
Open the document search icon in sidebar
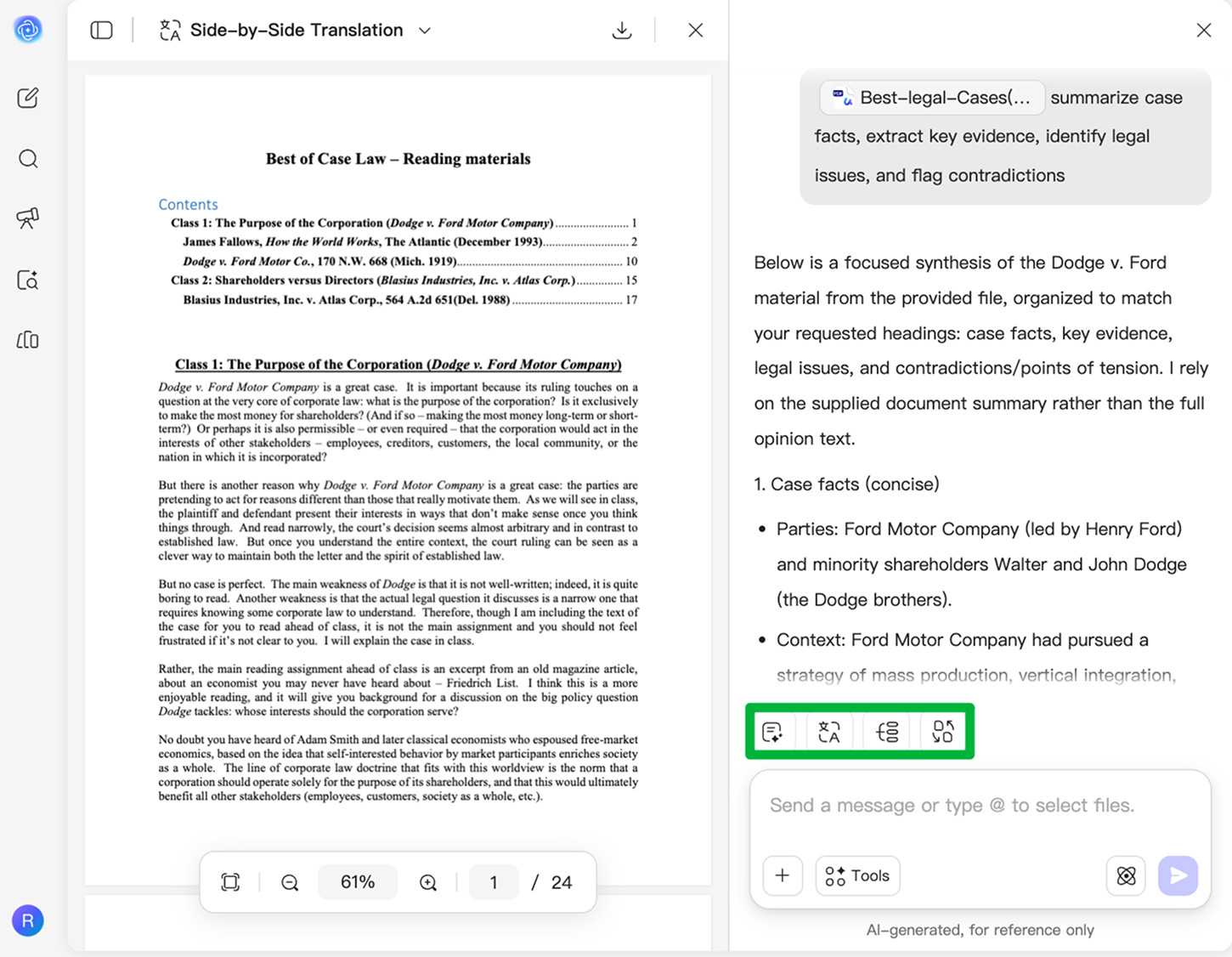pos(28,280)
